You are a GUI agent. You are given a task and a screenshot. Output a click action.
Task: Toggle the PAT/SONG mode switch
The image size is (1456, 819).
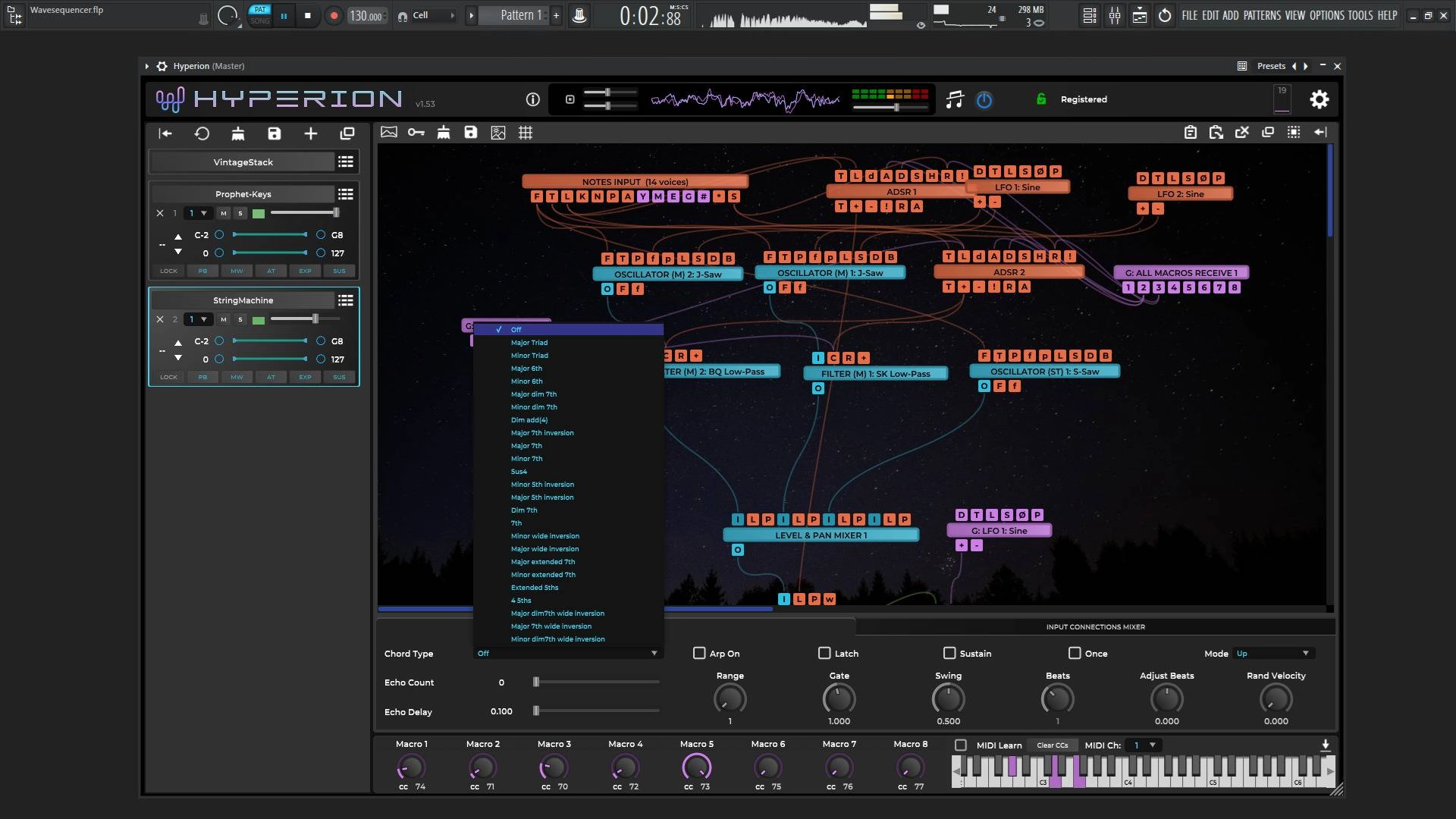coord(260,15)
